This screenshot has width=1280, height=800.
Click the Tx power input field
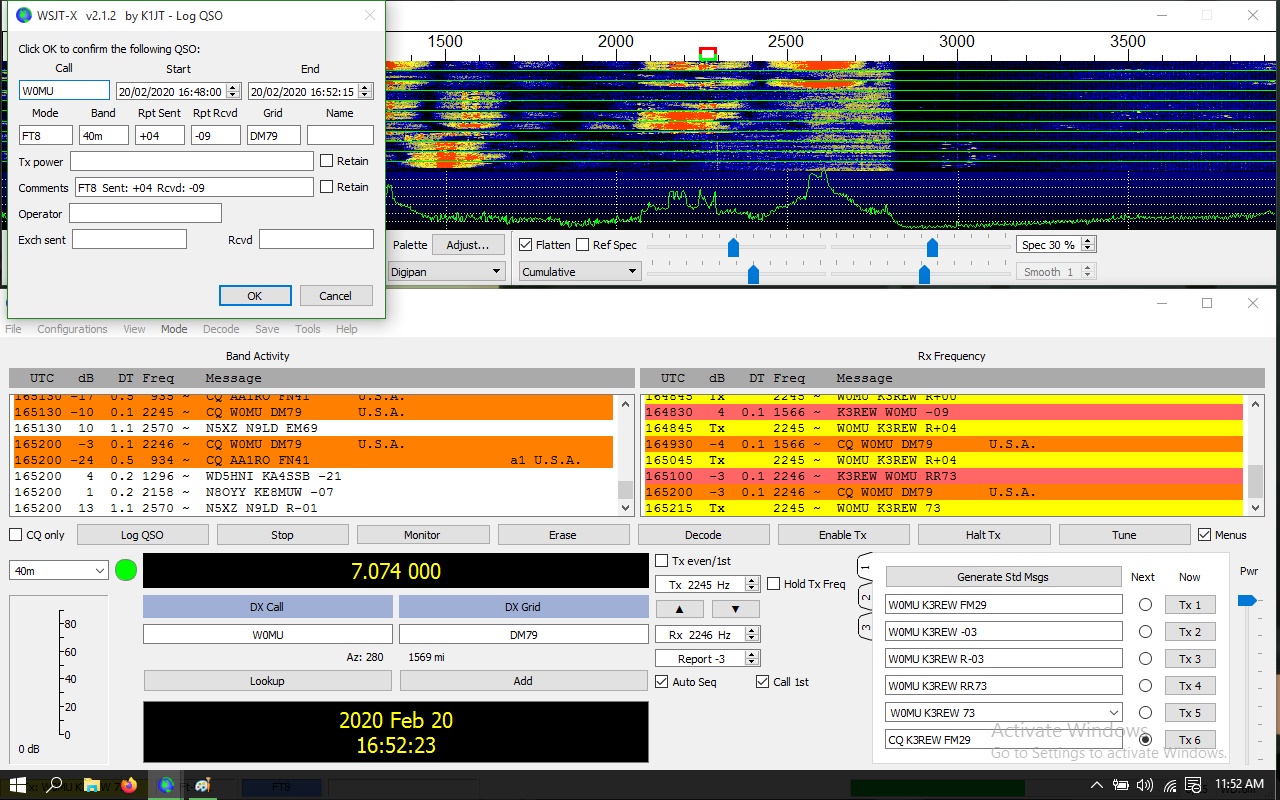[192, 161]
